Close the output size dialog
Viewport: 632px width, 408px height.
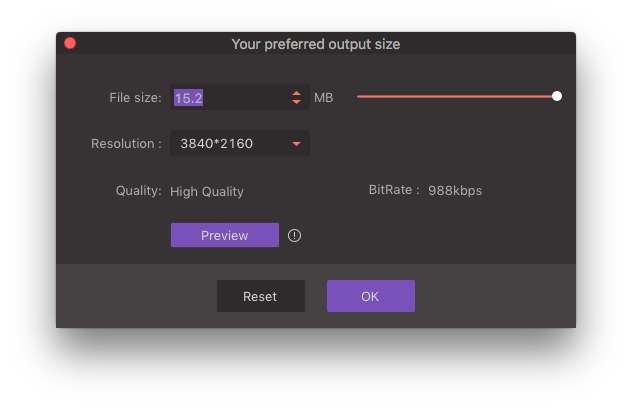[70, 44]
